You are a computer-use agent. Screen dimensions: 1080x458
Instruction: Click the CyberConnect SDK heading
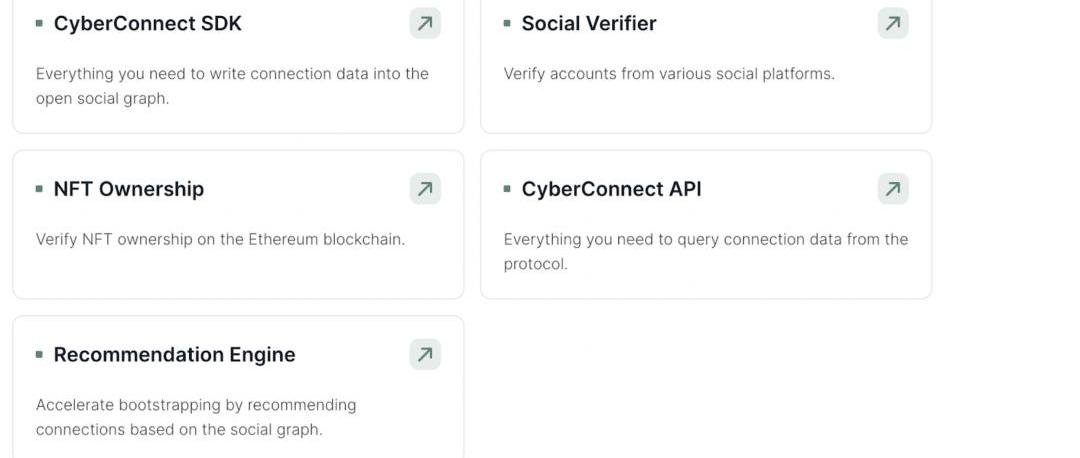[147, 23]
